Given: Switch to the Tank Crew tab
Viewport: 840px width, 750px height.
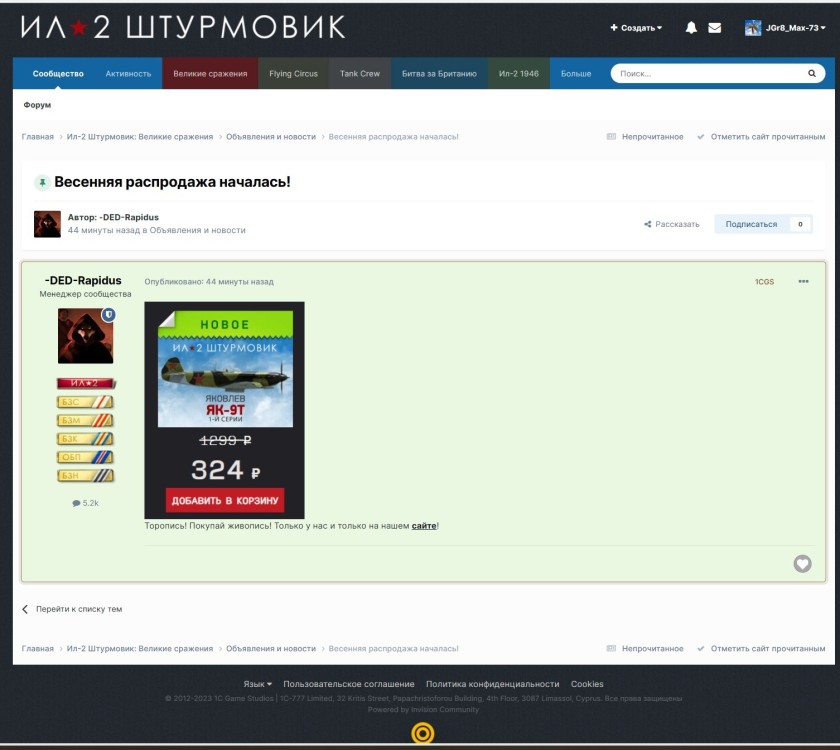Looking at the screenshot, I should 360,73.
